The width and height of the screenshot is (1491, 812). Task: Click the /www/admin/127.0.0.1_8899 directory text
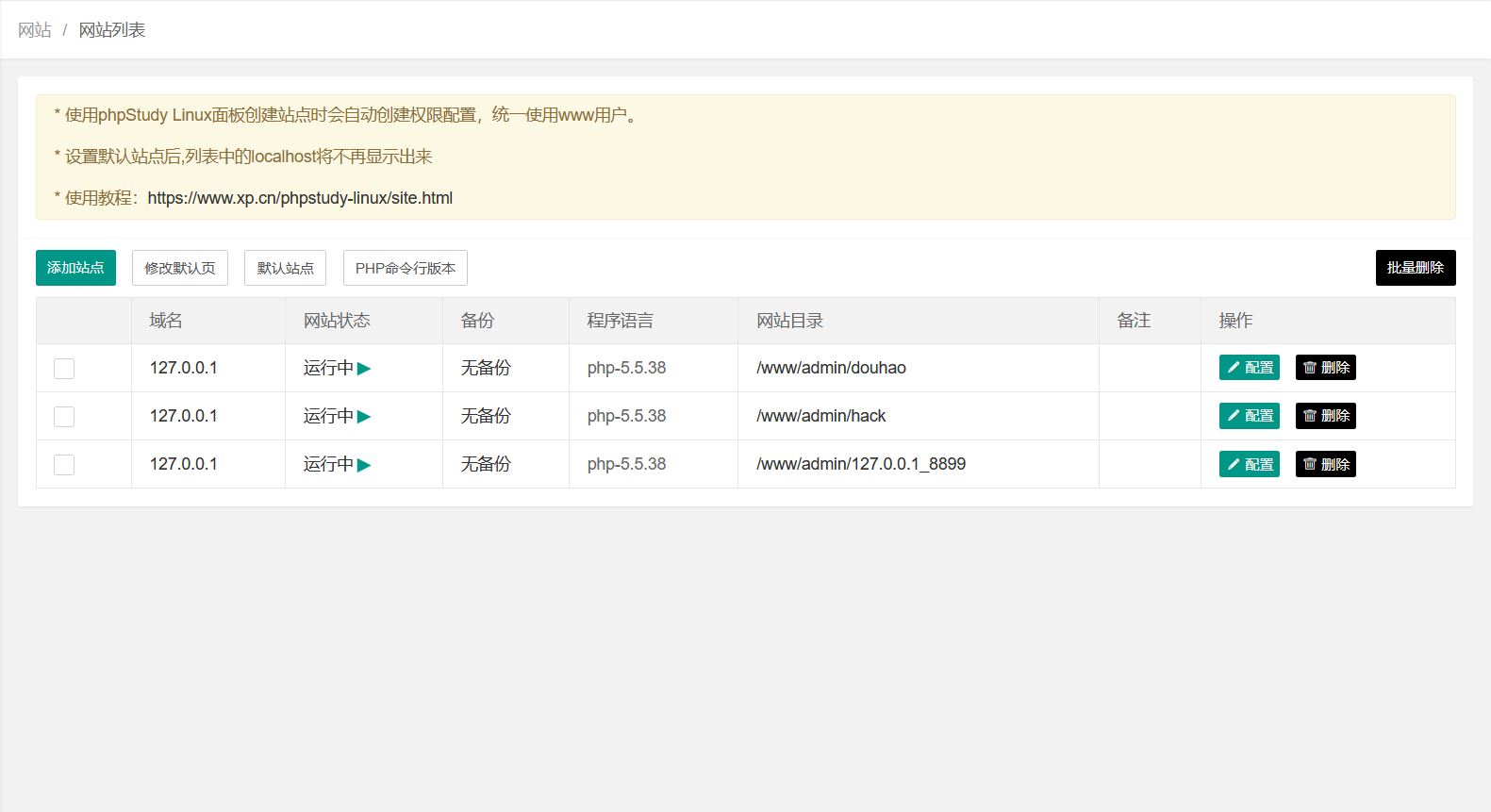tap(861, 464)
